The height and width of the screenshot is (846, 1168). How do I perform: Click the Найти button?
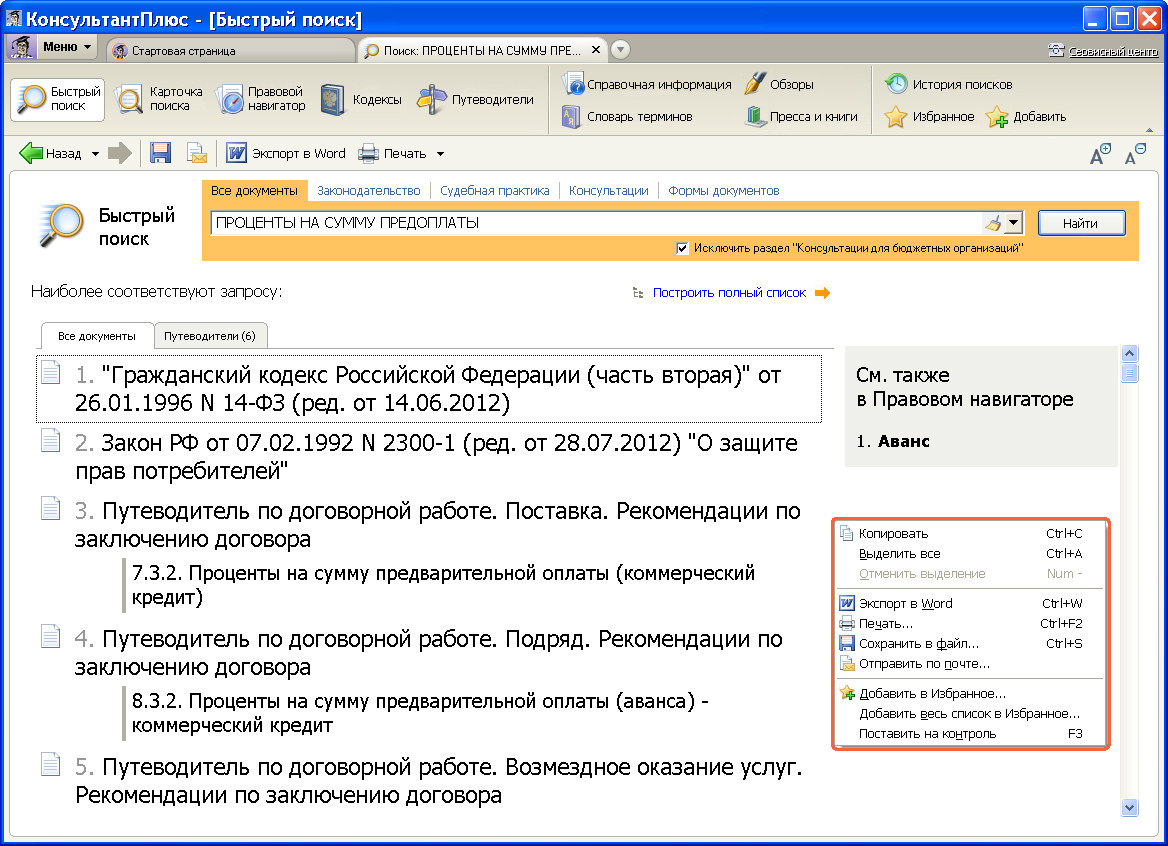click(x=1081, y=223)
